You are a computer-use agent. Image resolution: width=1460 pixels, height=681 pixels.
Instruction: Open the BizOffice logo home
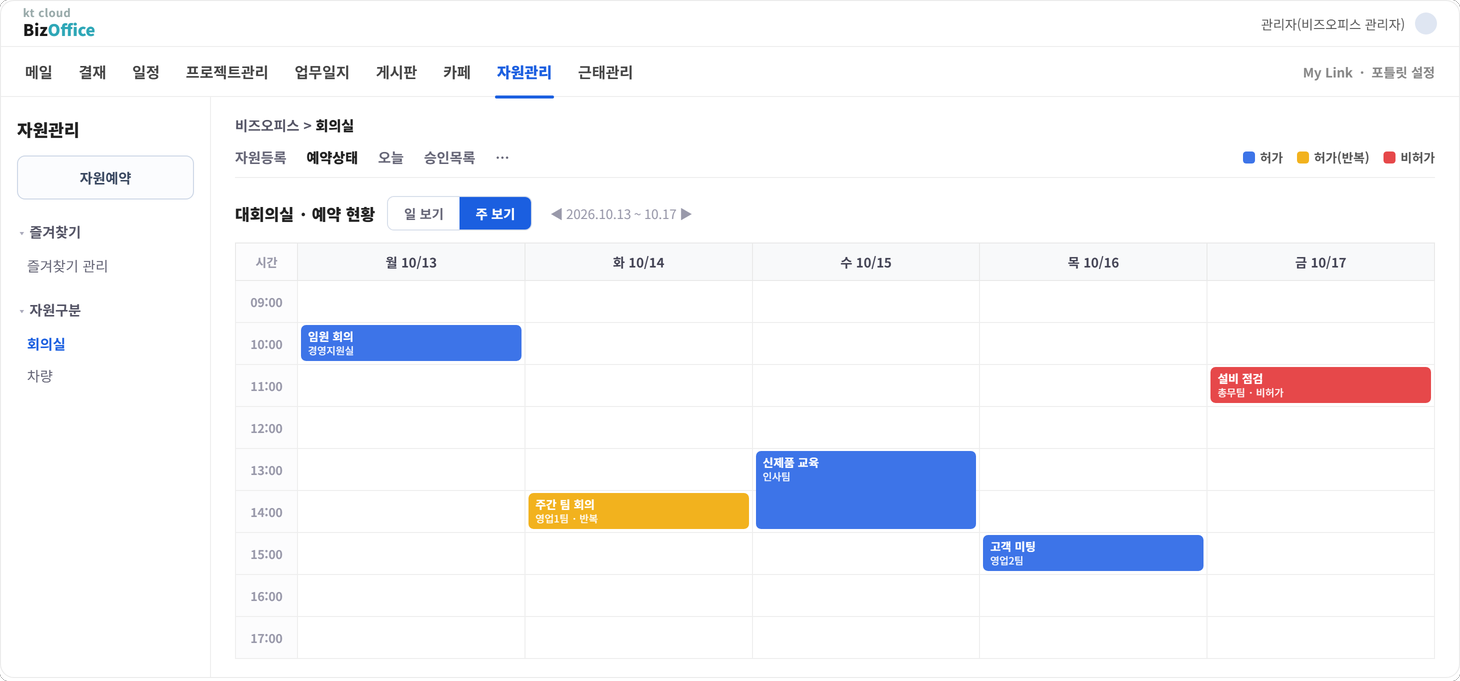coord(59,23)
